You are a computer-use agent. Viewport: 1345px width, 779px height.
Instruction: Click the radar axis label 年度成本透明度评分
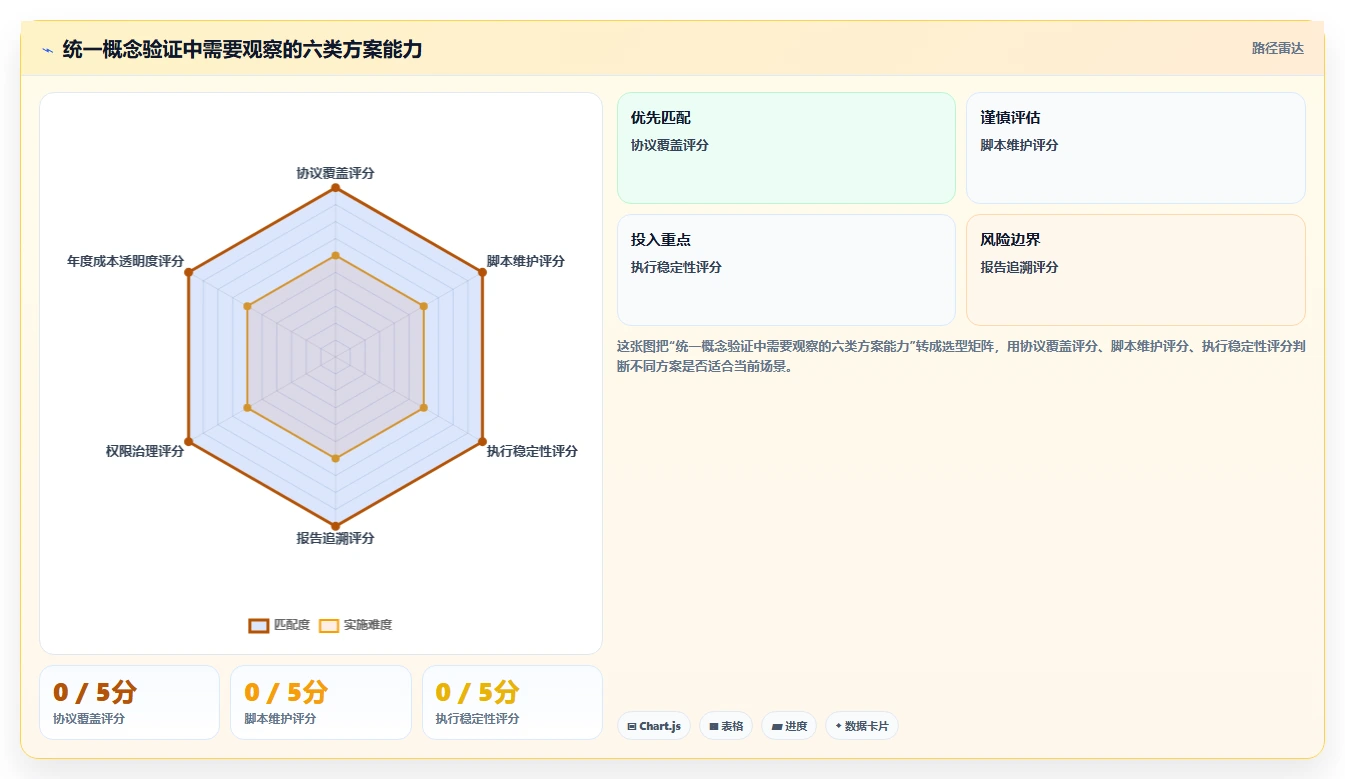tap(126, 261)
